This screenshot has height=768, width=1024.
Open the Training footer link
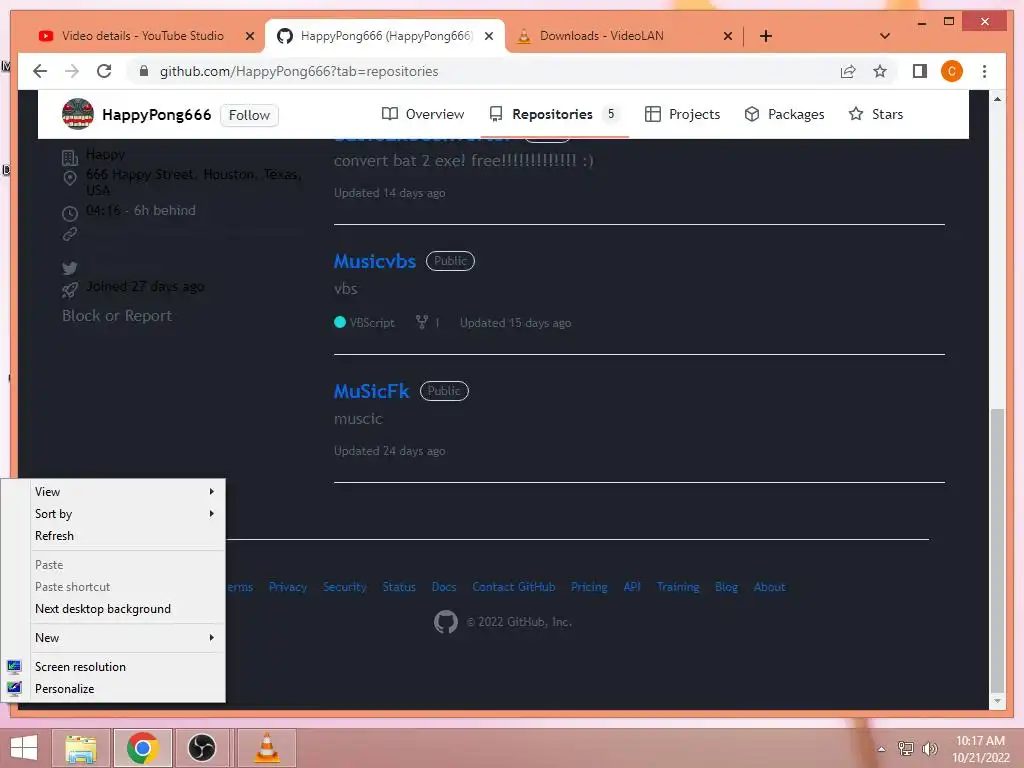[x=678, y=587]
